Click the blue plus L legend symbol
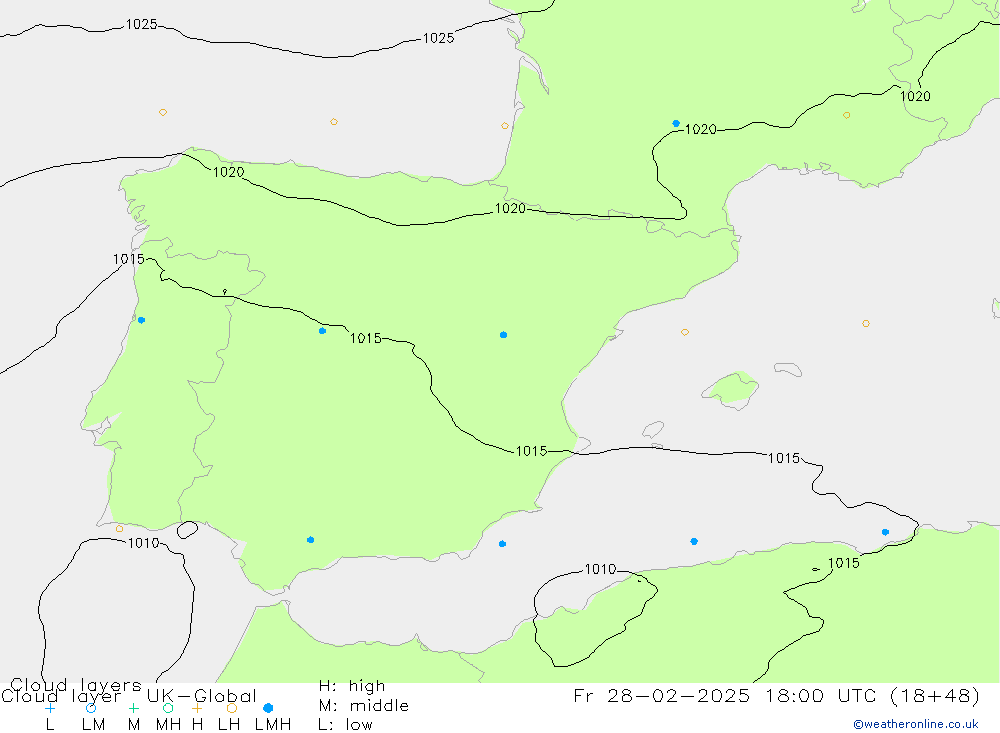Image resolution: width=1000 pixels, height=733 pixels. 50,708
